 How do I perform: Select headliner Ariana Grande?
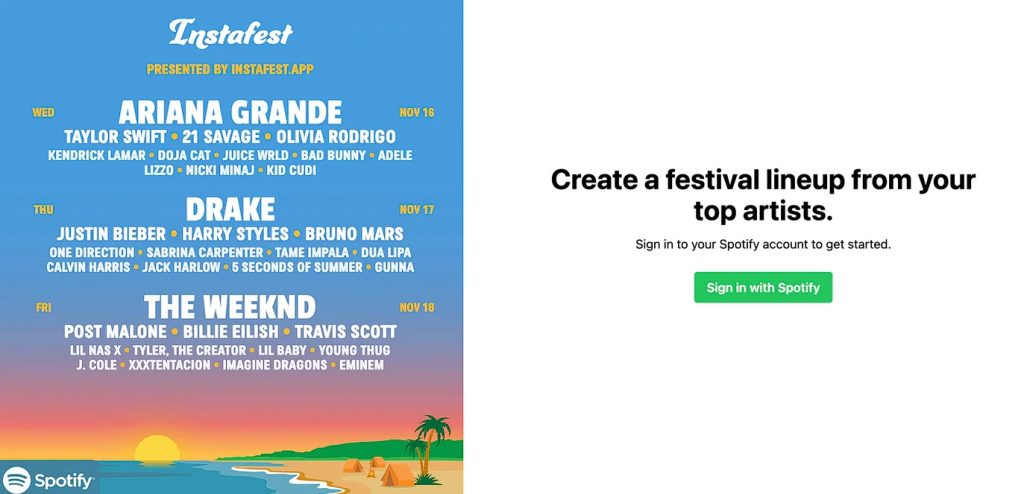click(231, 111)
